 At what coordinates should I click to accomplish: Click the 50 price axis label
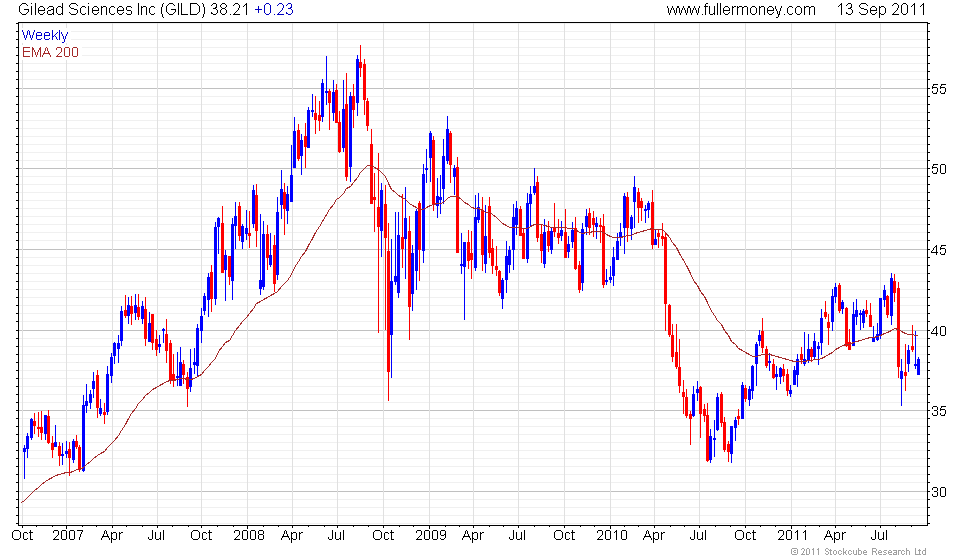point(938,169)
